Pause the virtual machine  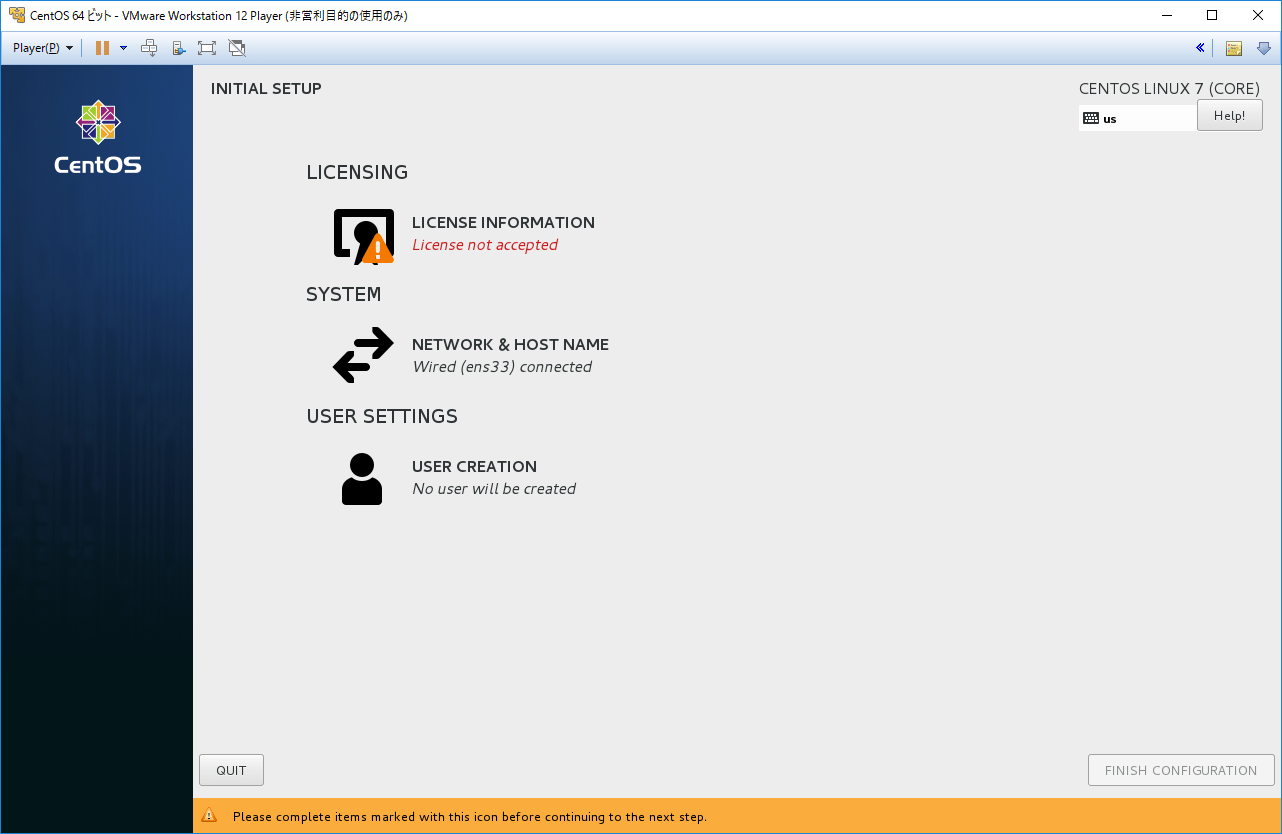[x=102, y=48]
